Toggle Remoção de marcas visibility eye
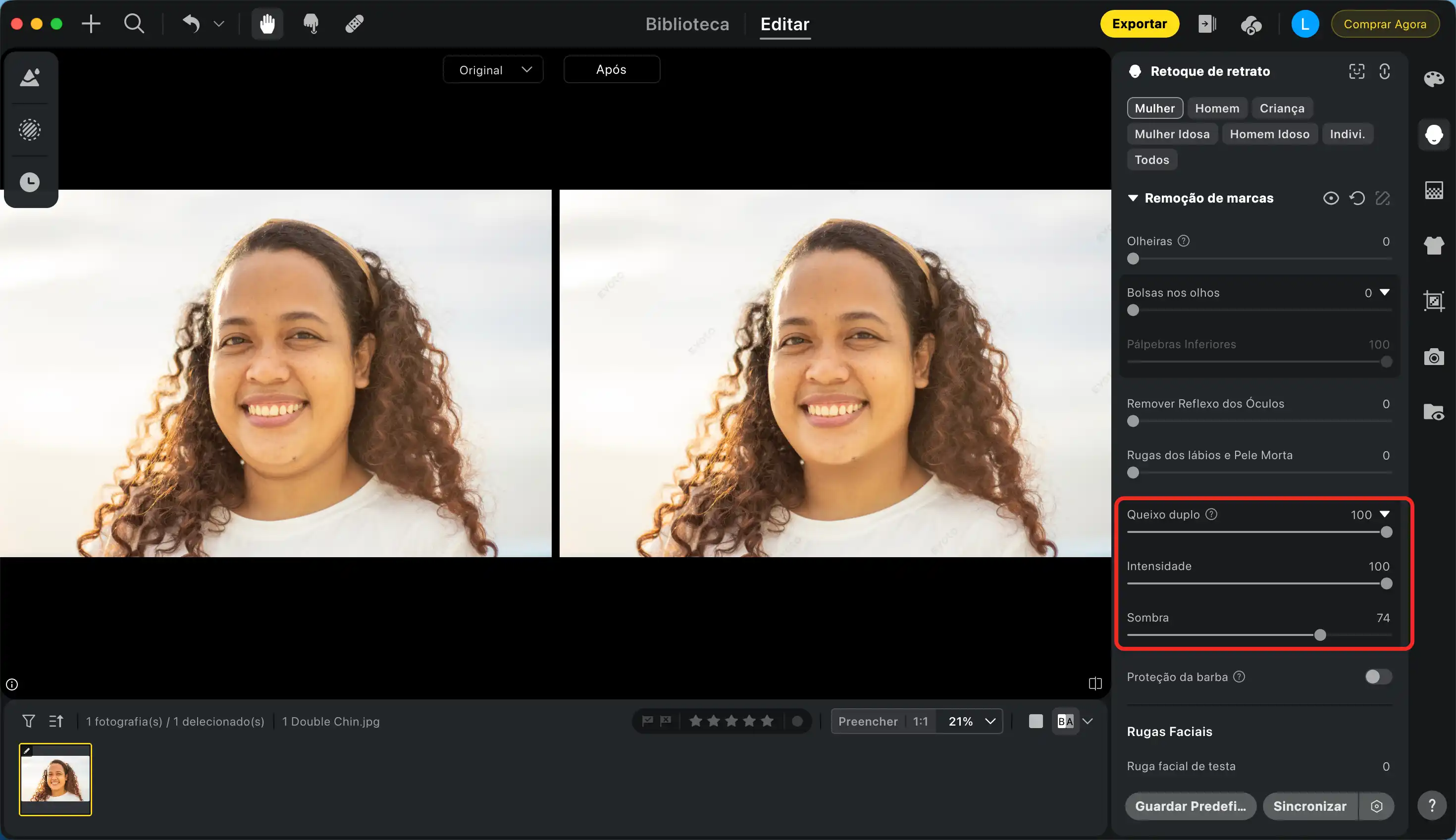Image resolution: width=1456 pixels, height=840 pixels. [x=1331, y=199]
